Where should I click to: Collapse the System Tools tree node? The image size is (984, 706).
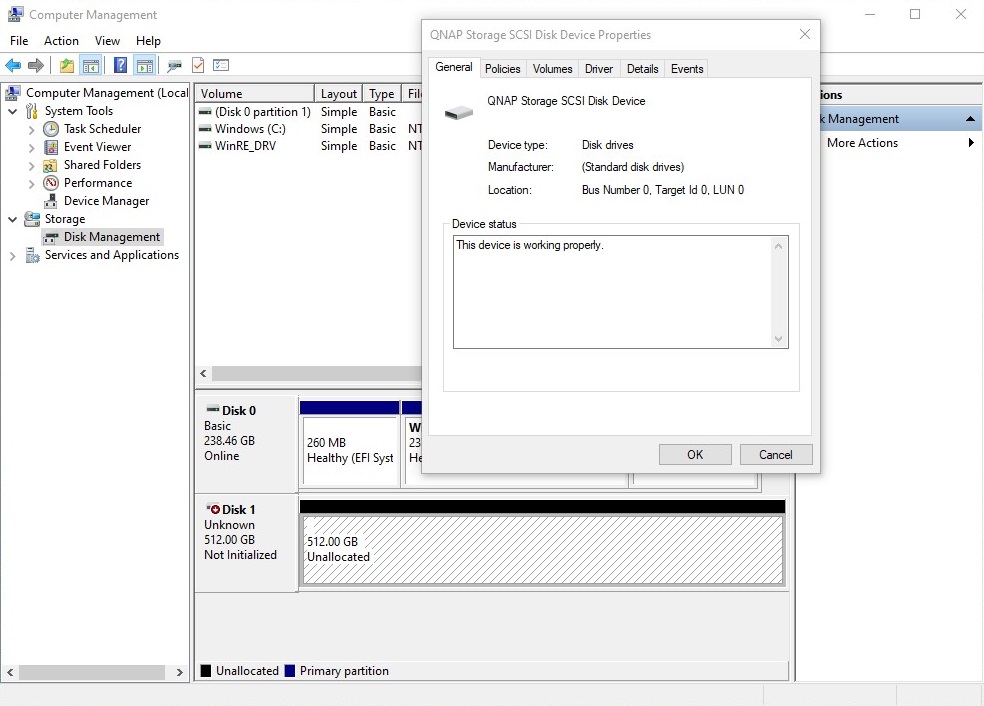click(13, 111)
